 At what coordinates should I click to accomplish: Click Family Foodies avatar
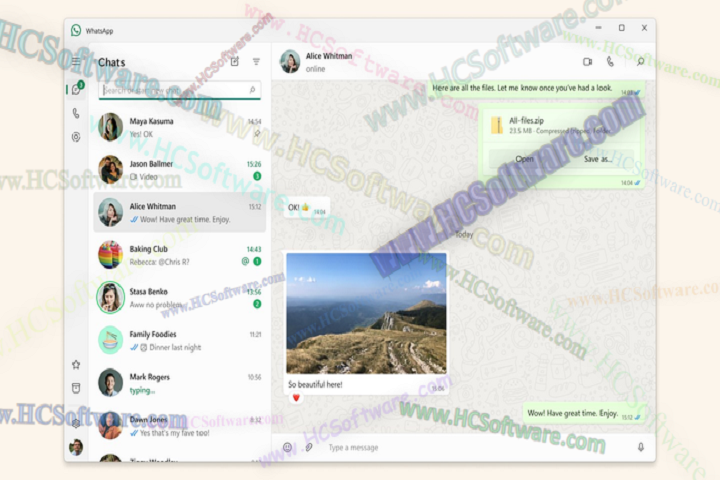point(110,340)
